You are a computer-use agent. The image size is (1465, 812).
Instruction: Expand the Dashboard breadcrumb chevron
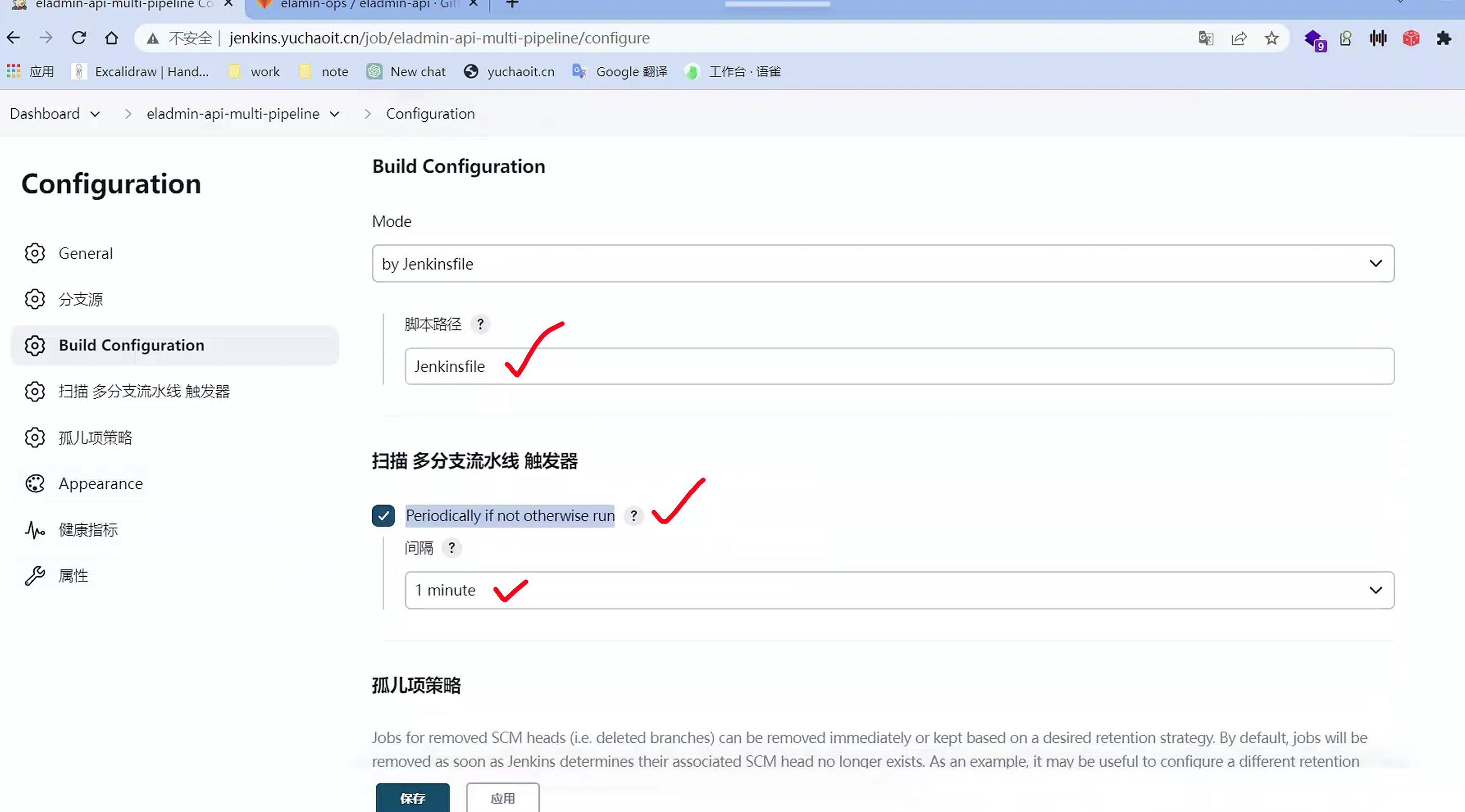click(95, 113)
